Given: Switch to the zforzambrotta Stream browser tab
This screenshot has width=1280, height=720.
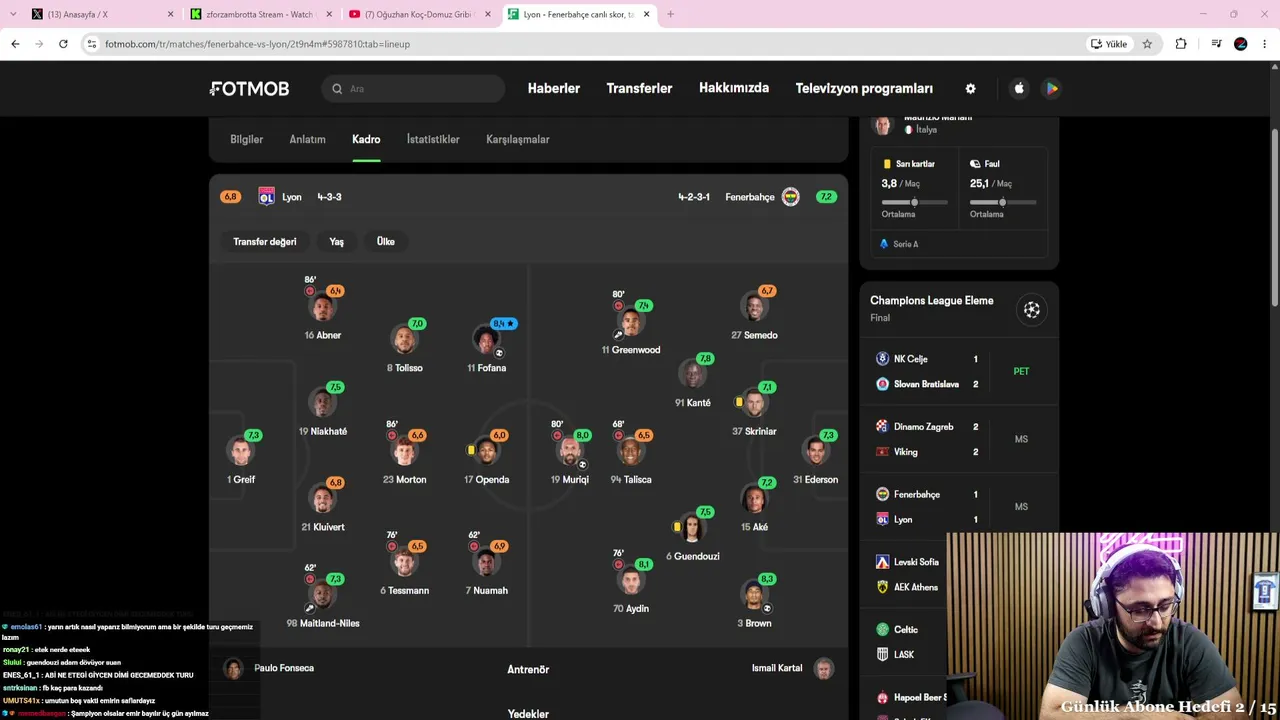Looking at the screenshot, I should tap(261, 14).
